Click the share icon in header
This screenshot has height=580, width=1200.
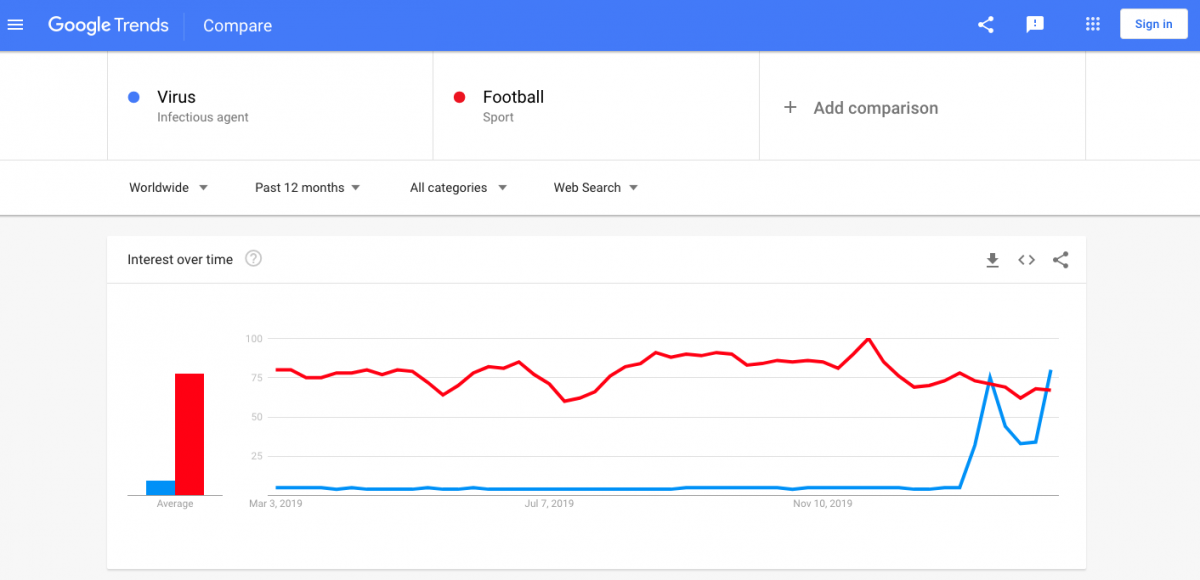tap(986, 25)
